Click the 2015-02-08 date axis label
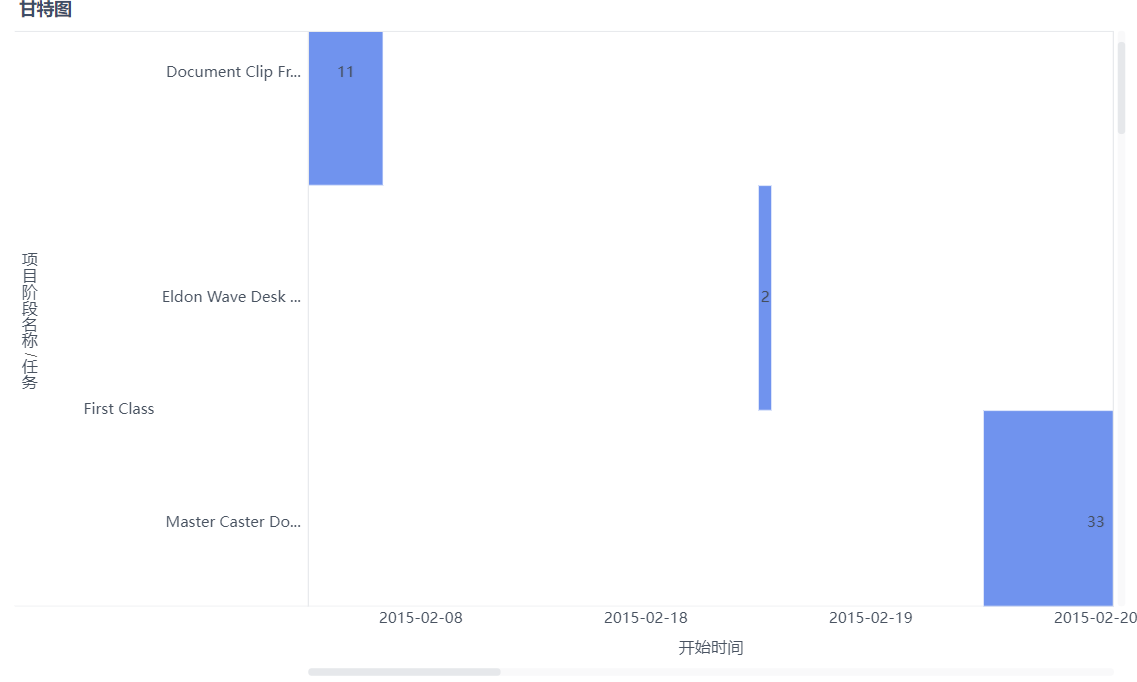The height and width of the screenshot is (682, 1137). coord(421,617)
